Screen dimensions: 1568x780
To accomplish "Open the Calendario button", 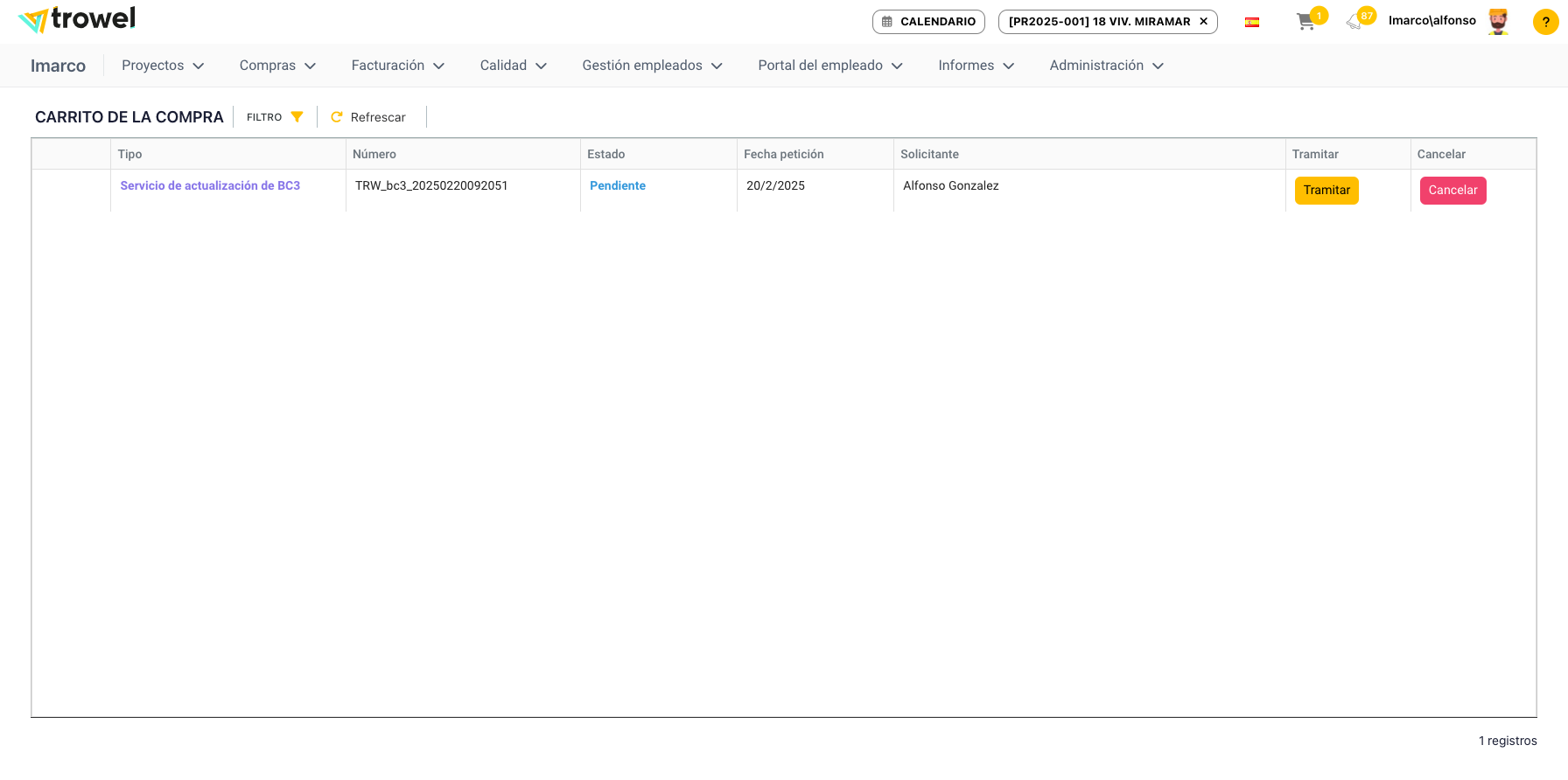I will [x=928, y=22].
